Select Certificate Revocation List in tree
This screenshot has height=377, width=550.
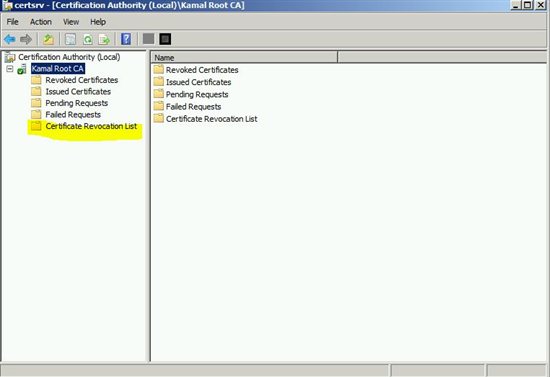point(91,126)
